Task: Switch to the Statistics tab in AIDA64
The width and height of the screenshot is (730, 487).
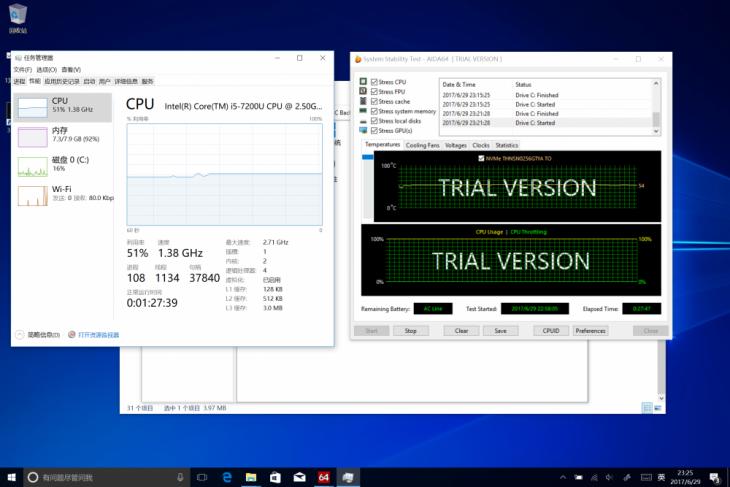Action: (x=507, y=145)
